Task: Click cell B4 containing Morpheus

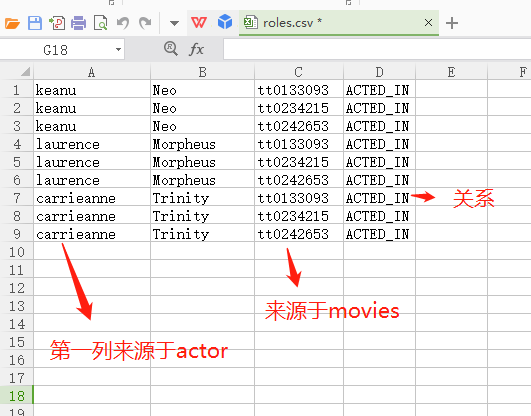Action: tap(202, 144)
